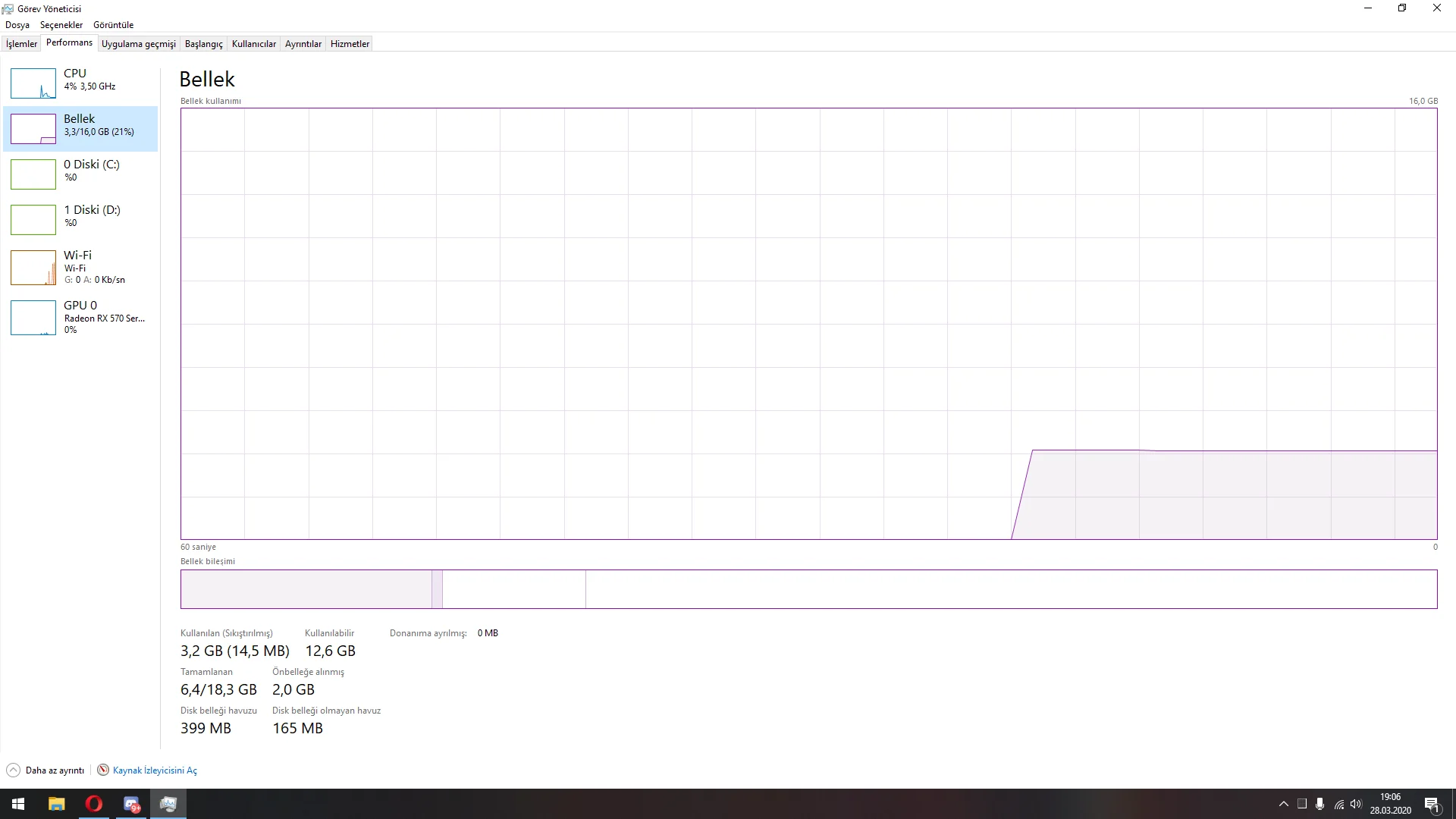This screenshot has height=819, width=1456.
Task: Collapse details with Daha az ayrıntı
Action: click(x=45, y=770)
